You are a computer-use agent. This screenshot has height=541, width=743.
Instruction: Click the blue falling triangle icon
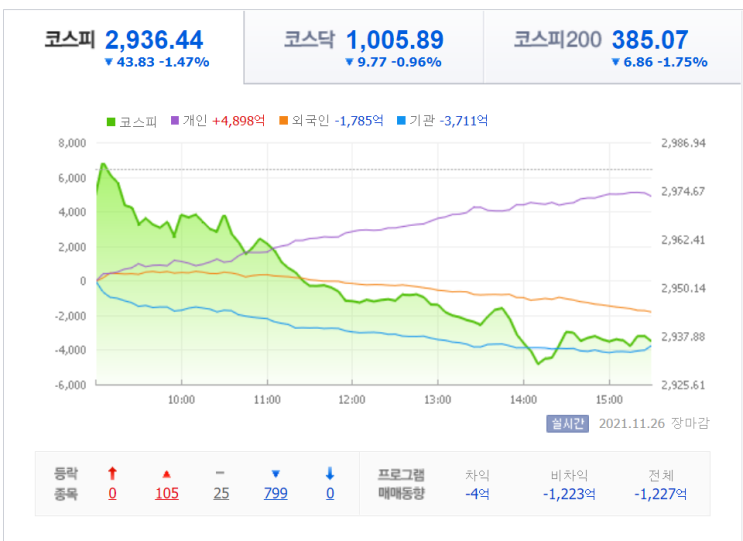276,473
